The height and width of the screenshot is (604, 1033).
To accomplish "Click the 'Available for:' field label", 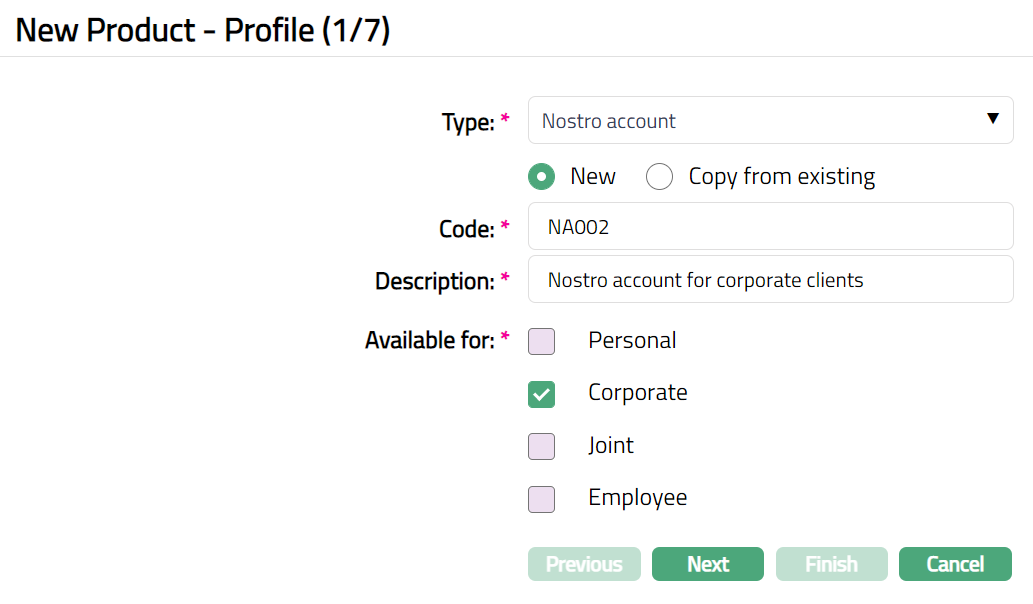I will (429, 341).
